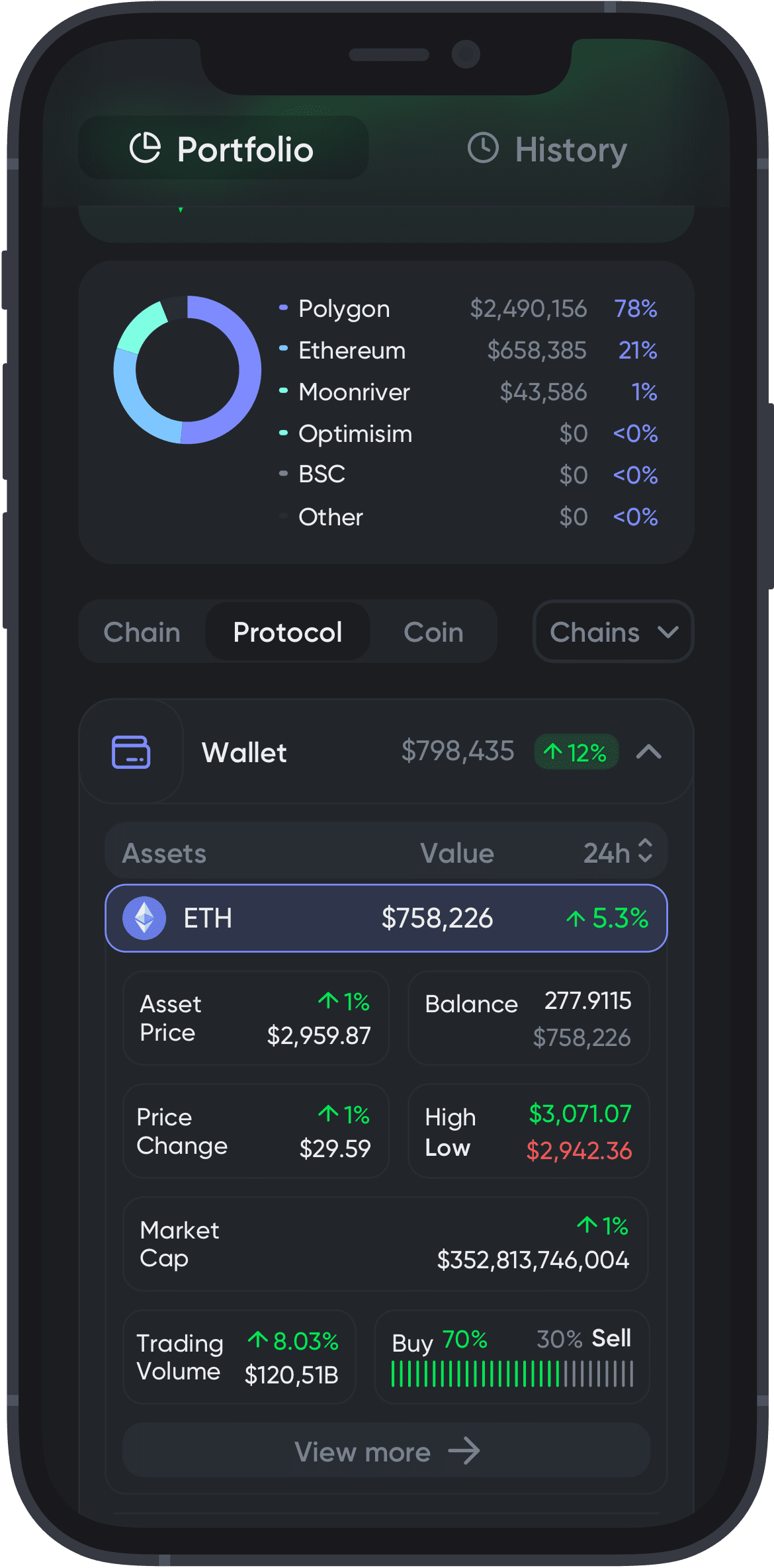Open the History tab
Viewport: 774px width, 1568px height.
point(548,149)
